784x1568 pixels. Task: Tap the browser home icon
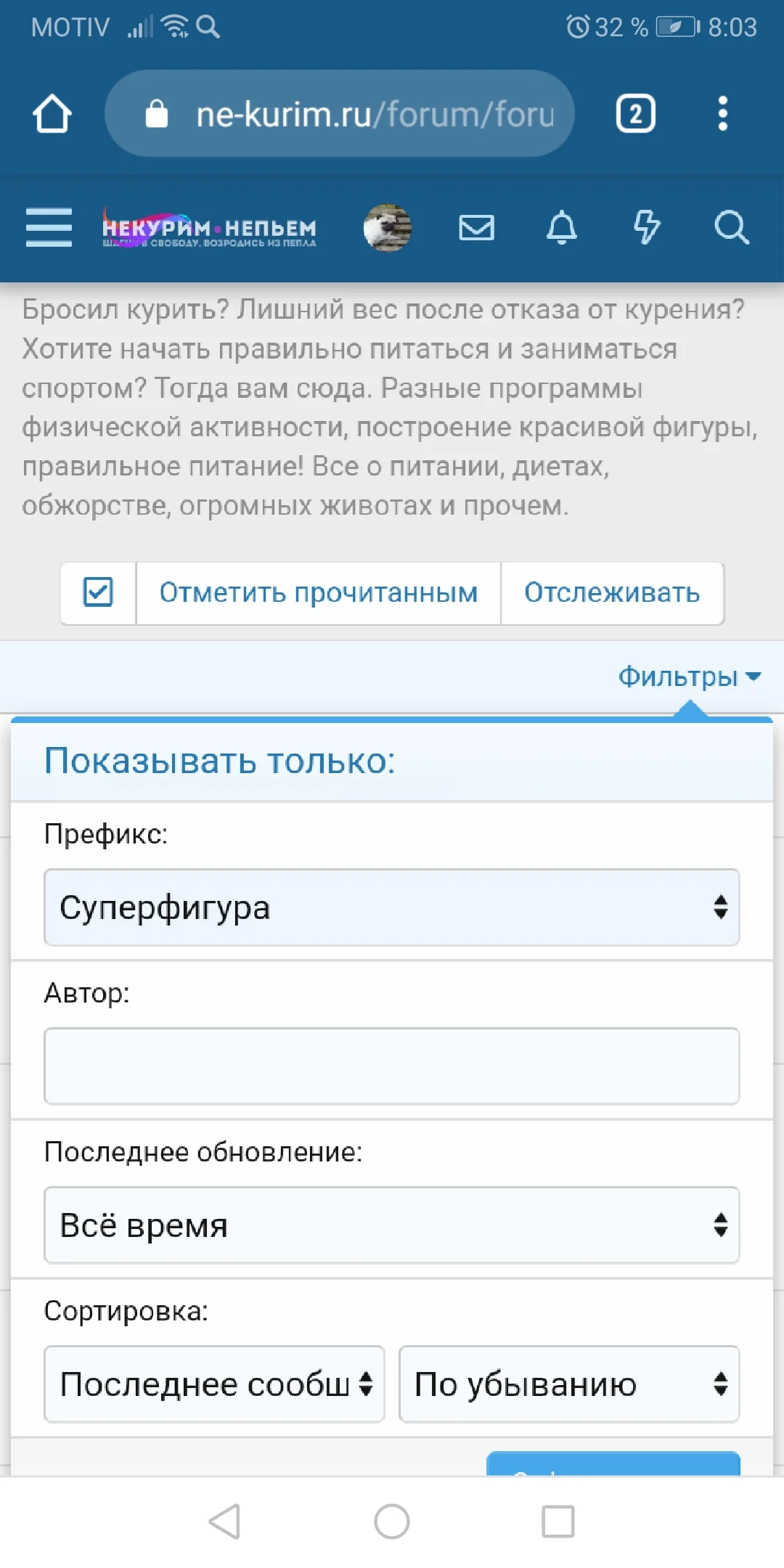click(x=52, y=114)
